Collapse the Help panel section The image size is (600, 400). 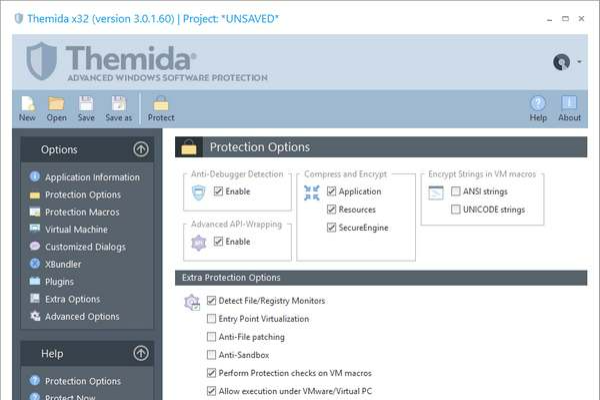[x=140, y=353]
